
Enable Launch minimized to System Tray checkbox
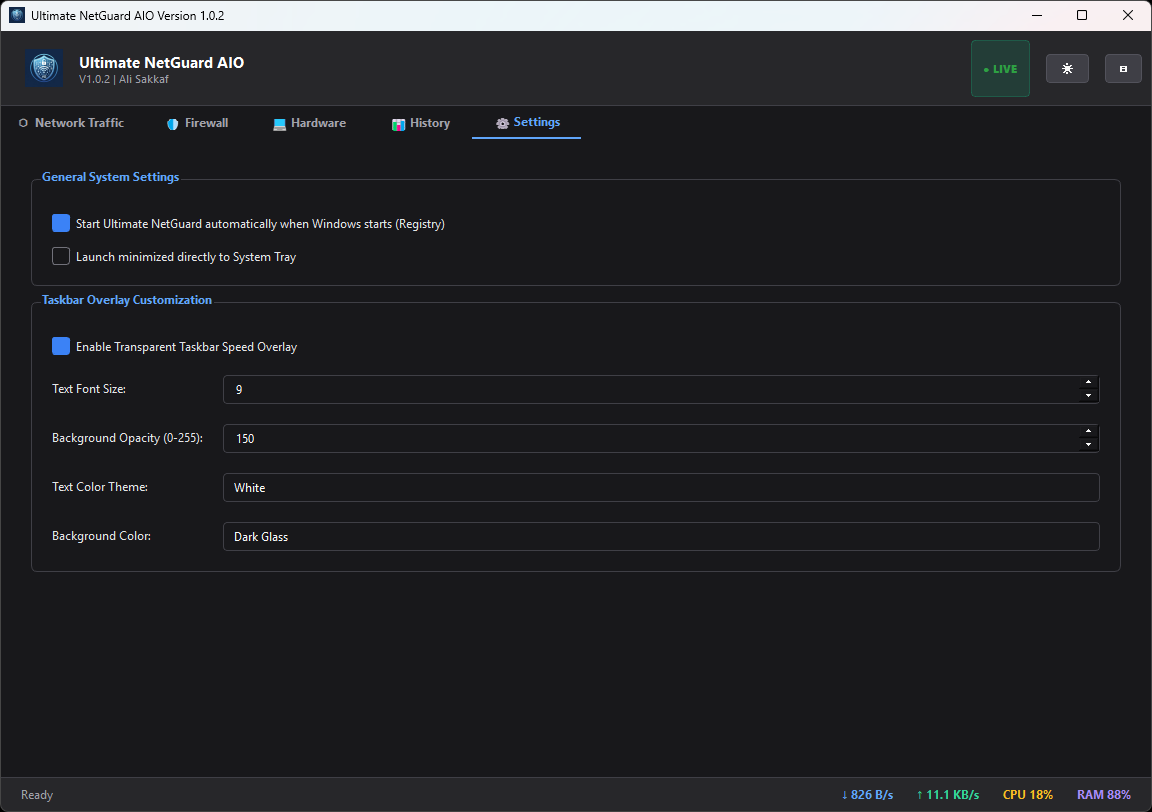[61, 256]
